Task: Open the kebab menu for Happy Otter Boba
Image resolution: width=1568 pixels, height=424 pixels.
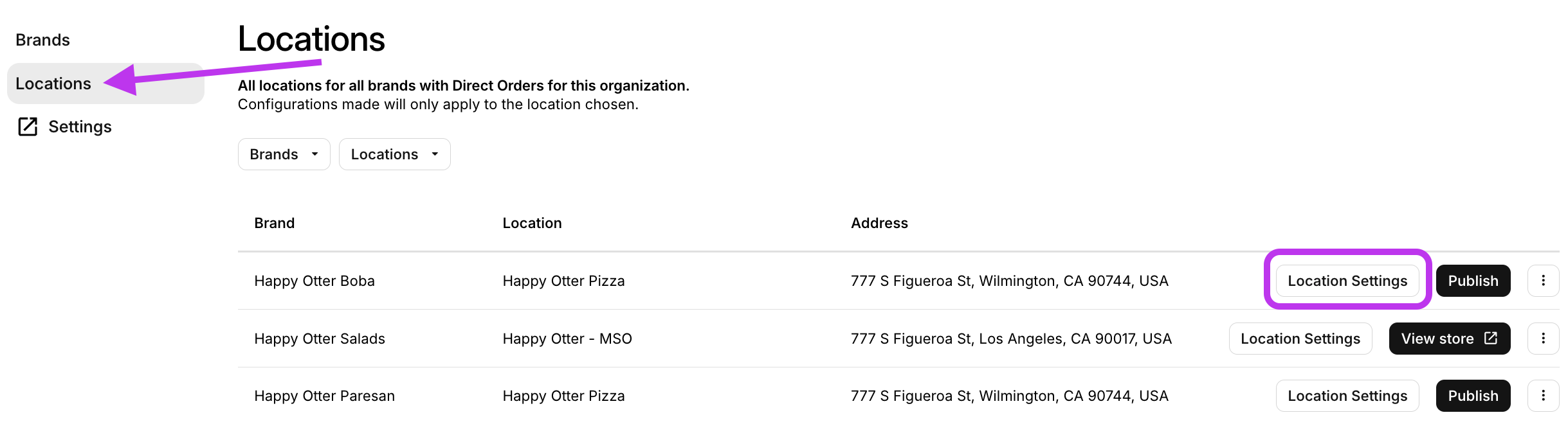Action: click(1544, 280)
